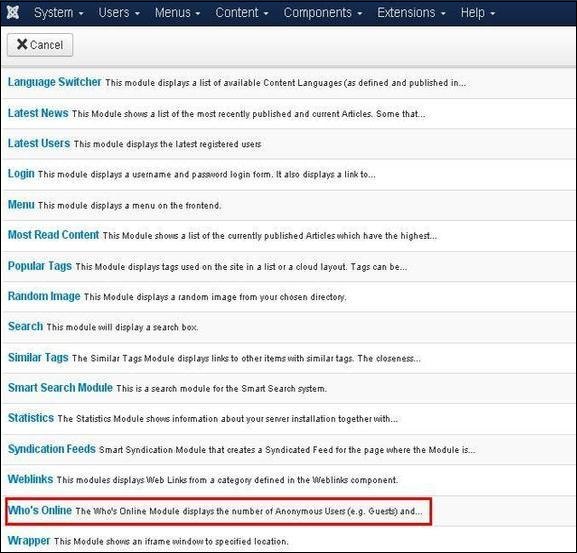Click description text 'This module displays the latest registered users'

pos(167,144)
